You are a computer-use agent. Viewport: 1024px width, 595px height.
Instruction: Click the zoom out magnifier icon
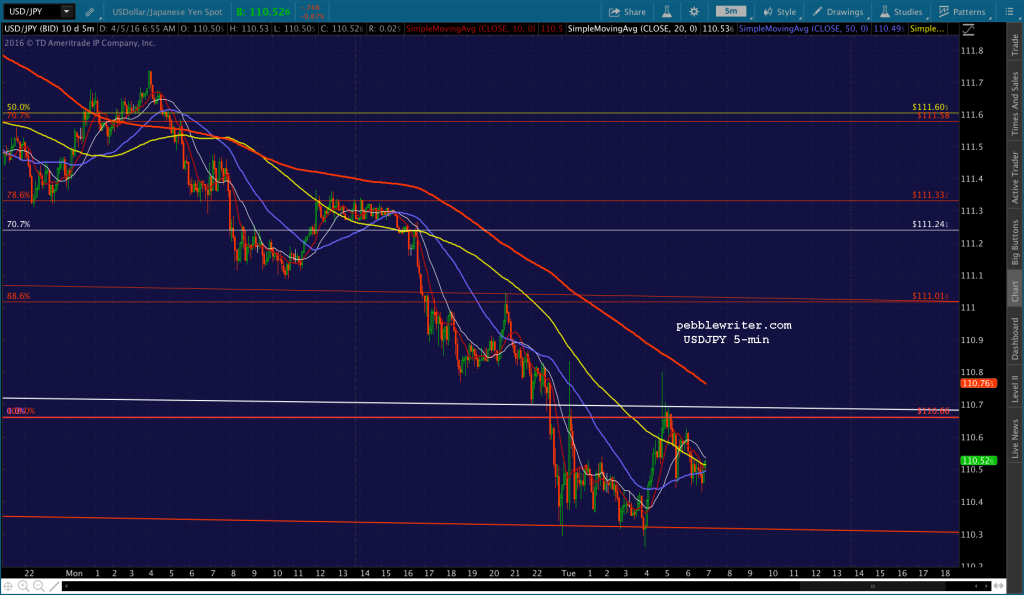tap(39, 586)
